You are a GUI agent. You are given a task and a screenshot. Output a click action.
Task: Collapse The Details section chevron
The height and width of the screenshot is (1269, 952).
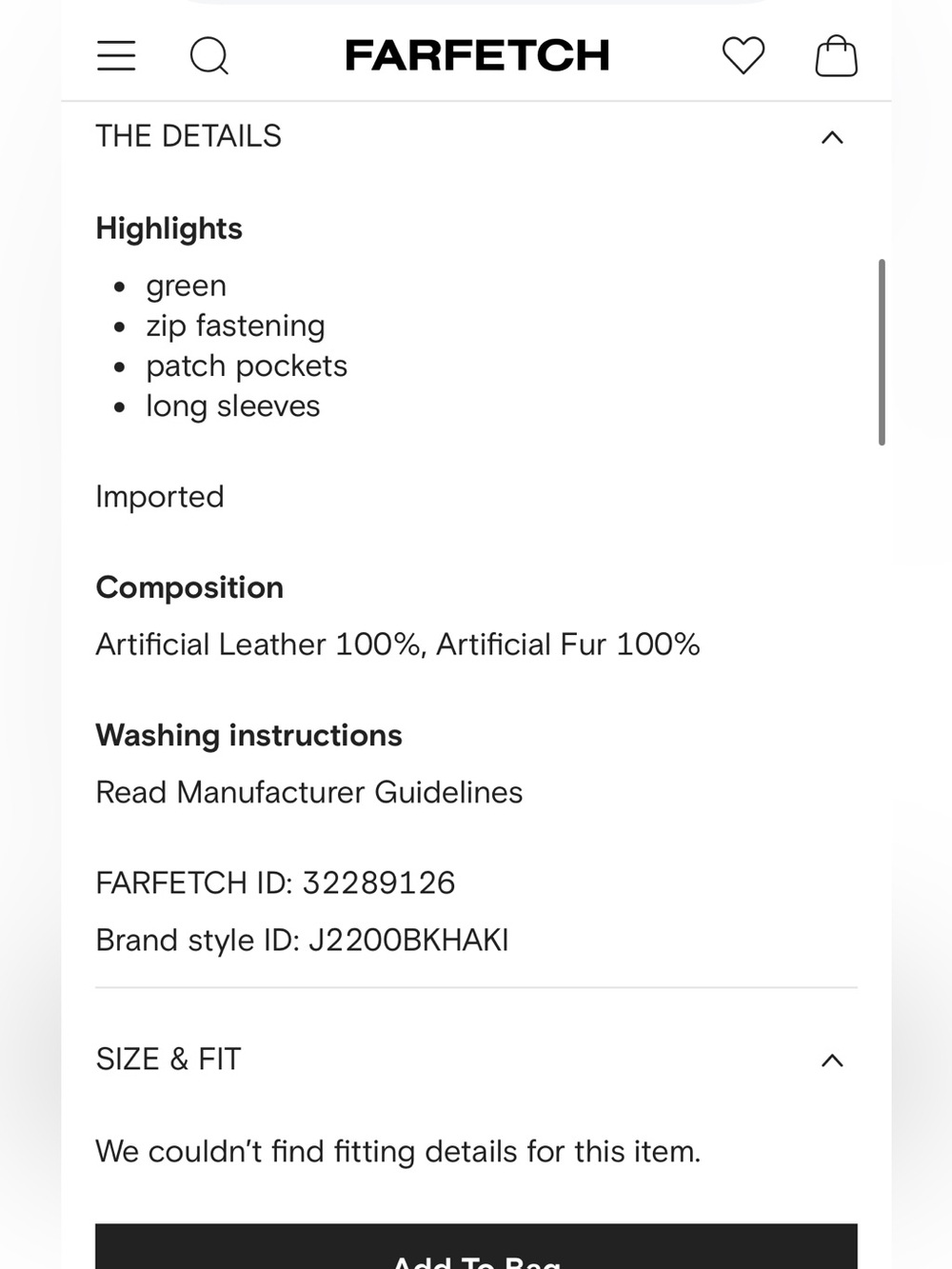click(832, 137)
